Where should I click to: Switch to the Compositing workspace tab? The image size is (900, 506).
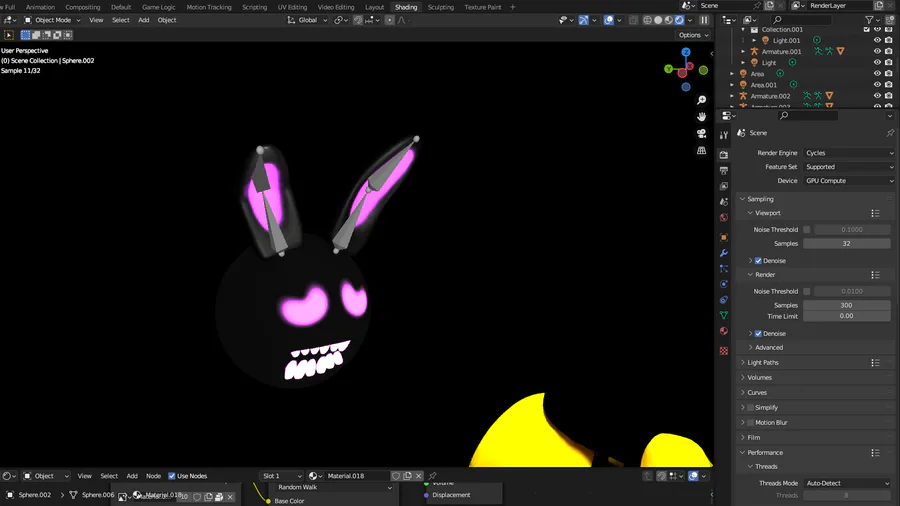(83, 7)
